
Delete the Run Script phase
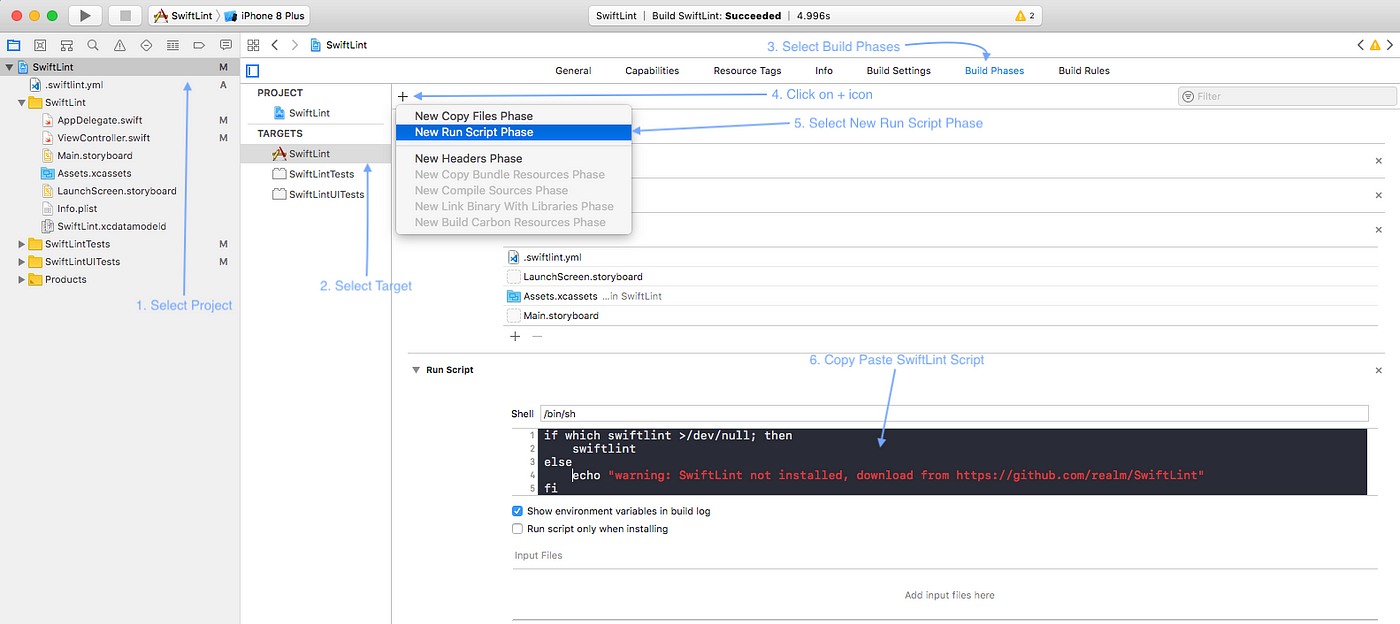[1379, 370]
